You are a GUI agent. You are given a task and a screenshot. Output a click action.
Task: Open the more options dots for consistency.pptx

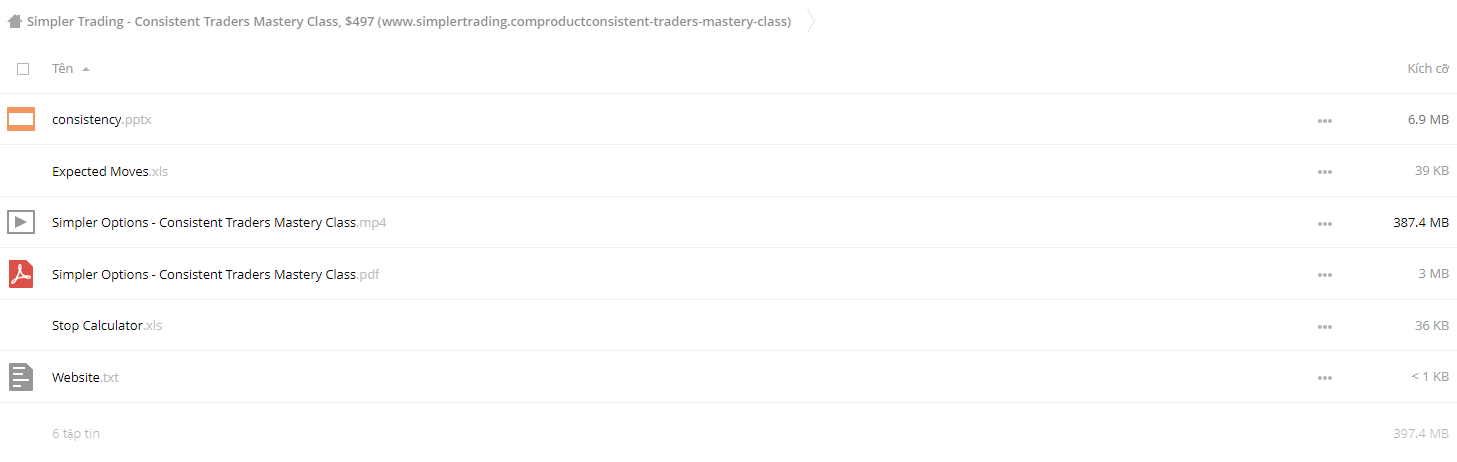1325,121
